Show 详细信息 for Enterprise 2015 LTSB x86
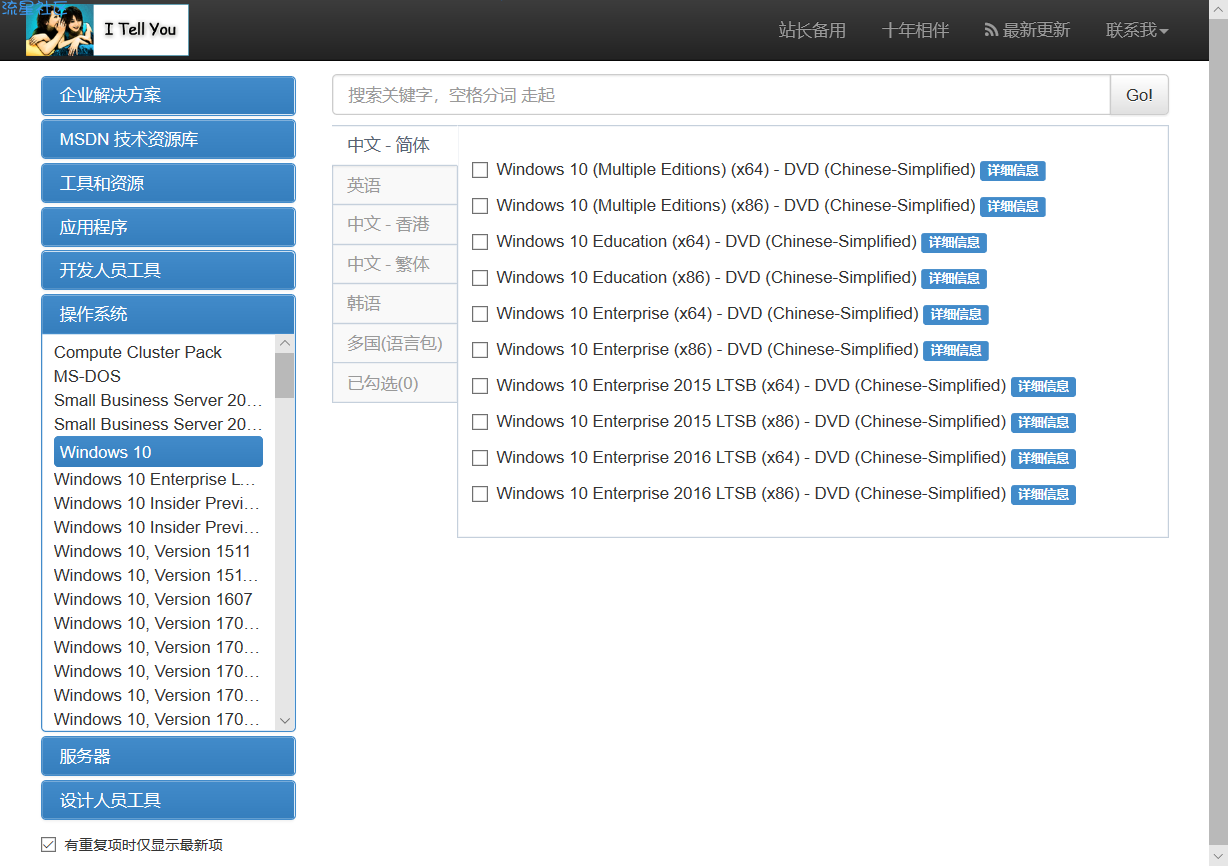The image size is (1228, 866). [1043, 423]
